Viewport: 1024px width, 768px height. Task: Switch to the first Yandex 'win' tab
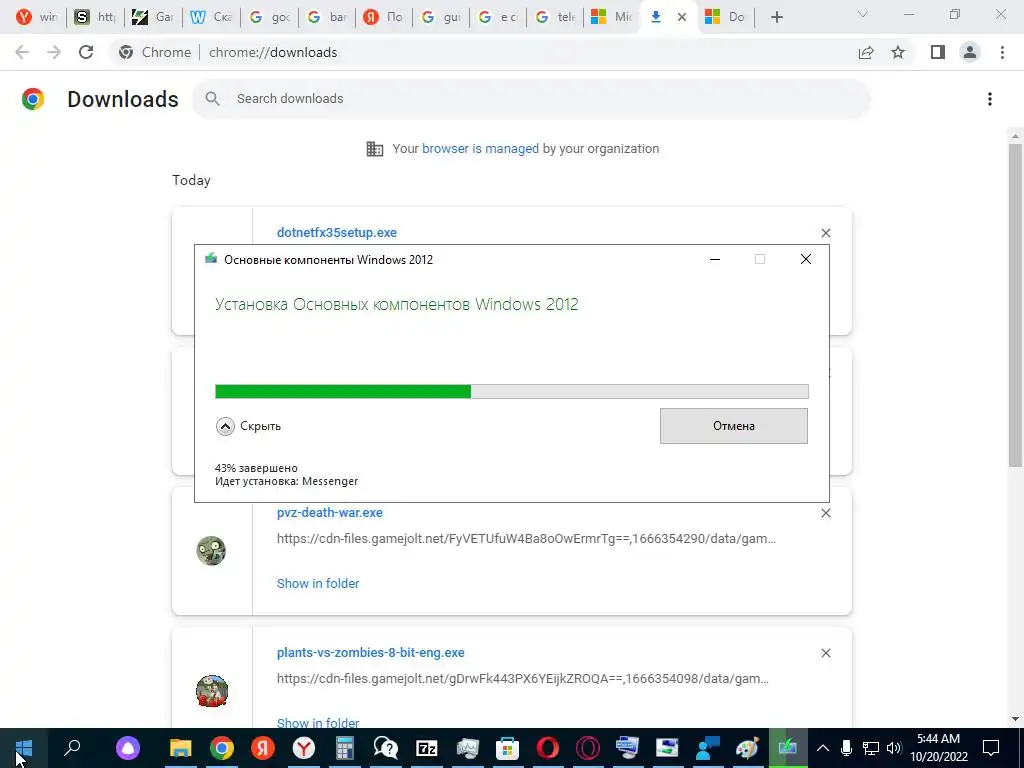(x=37, y=17)
